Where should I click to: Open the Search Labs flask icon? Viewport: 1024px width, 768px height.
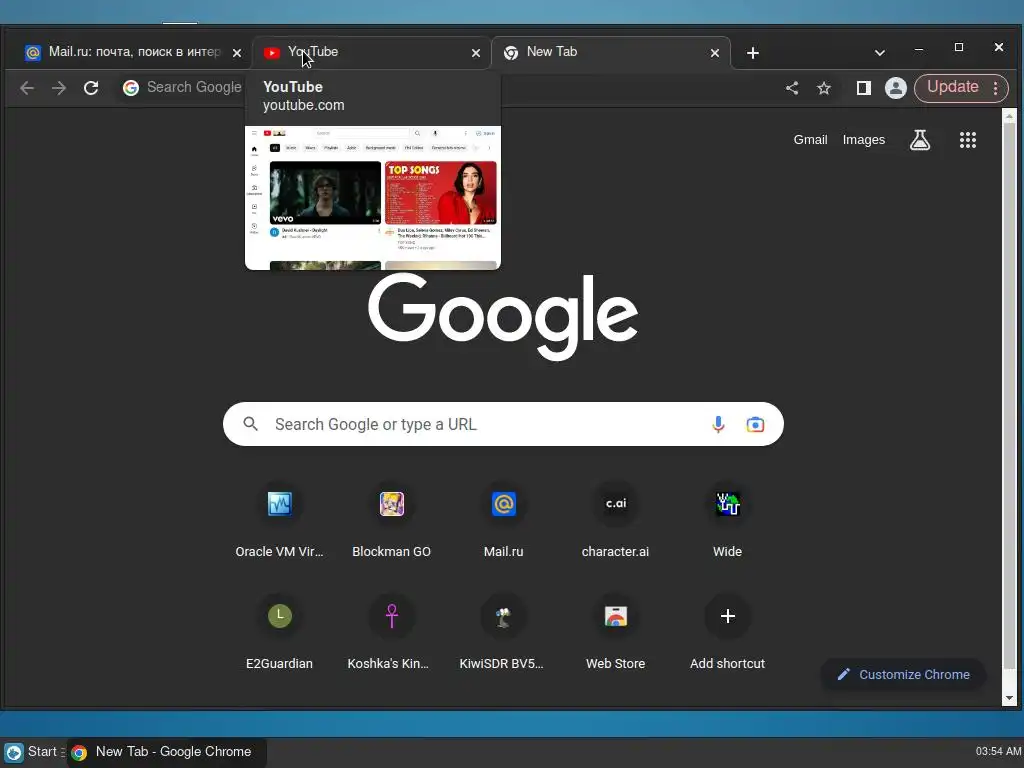point(920,139)
